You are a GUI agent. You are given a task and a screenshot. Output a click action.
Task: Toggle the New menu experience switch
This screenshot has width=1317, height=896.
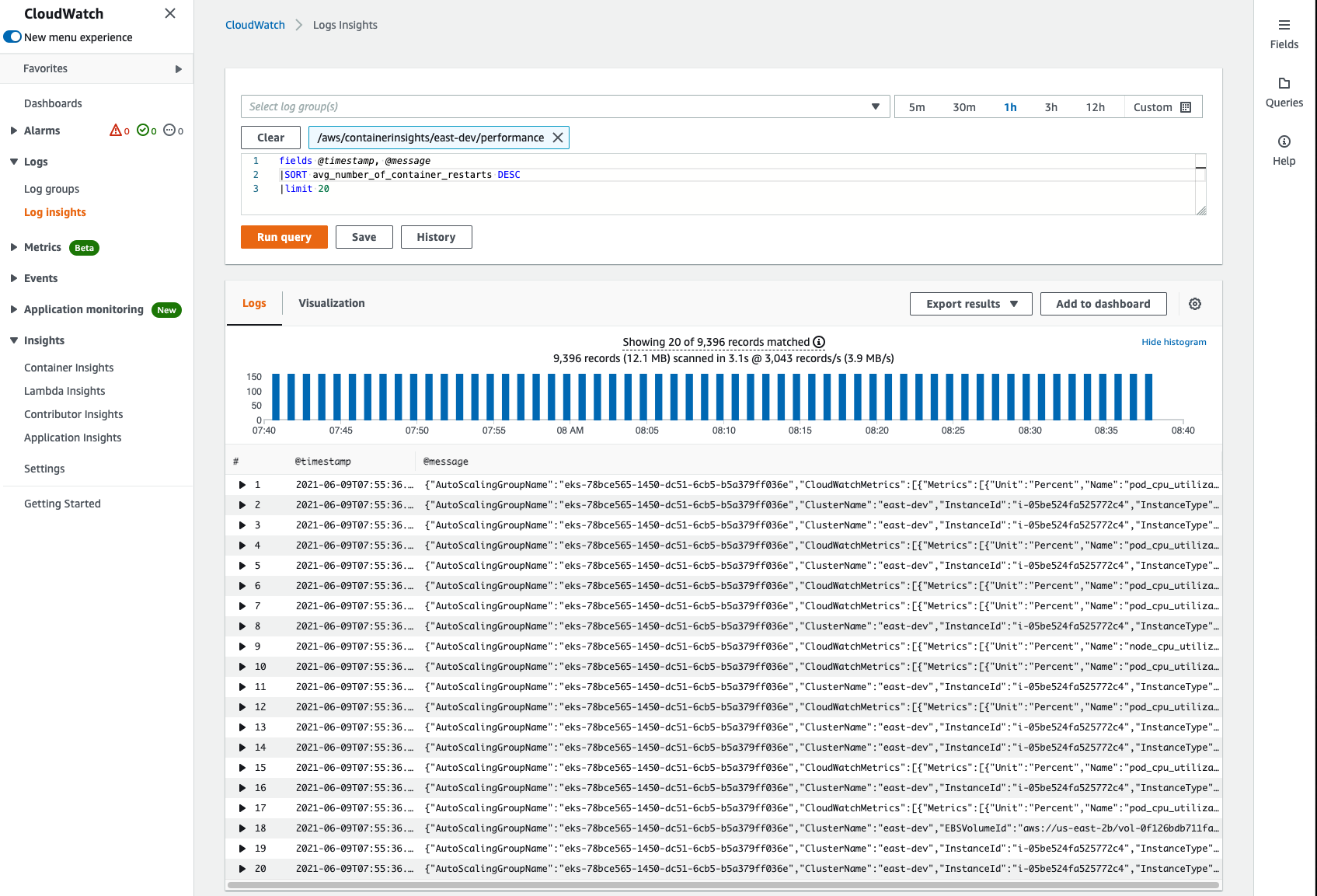click(x=12, y=37)
